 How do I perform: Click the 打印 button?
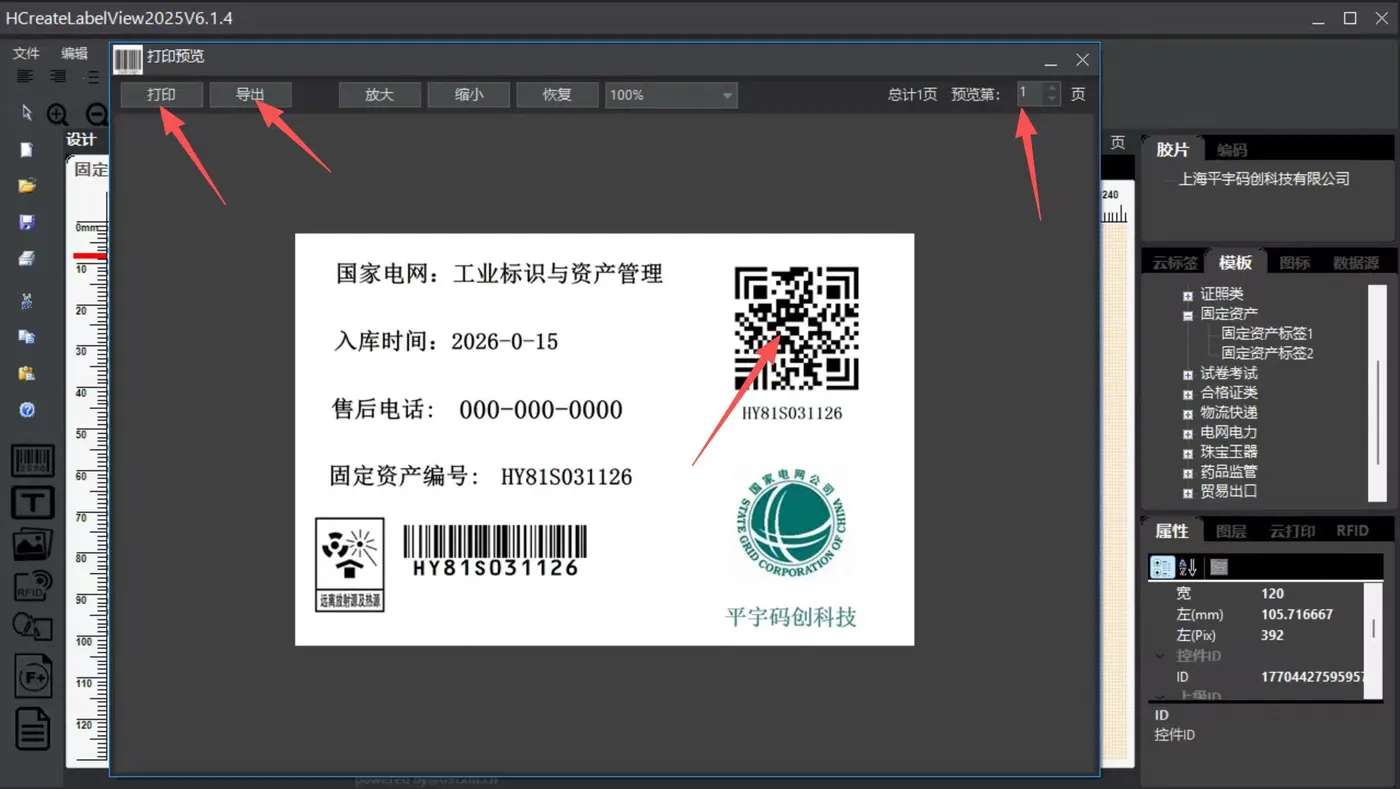point(162,95)
